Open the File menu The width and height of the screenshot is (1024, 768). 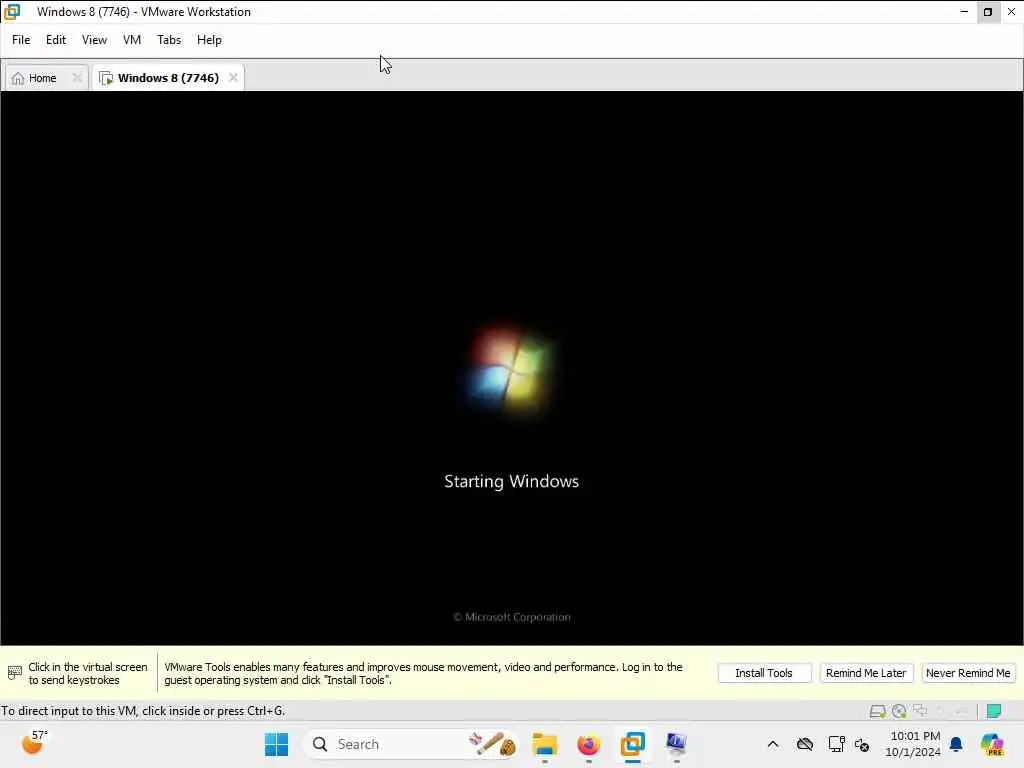[21, 40]
